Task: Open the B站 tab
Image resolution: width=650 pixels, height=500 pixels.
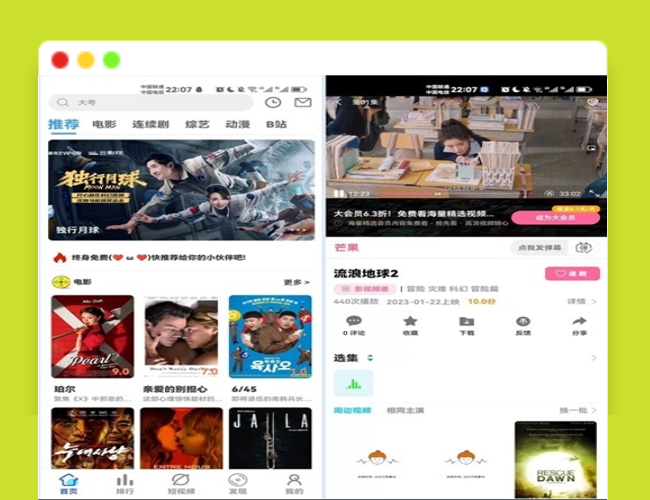Action: click(x=276, y=124)
